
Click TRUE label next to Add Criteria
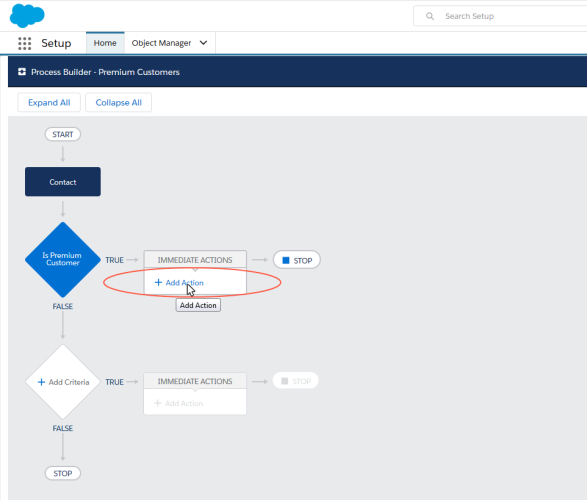click(x=115, y=382)
